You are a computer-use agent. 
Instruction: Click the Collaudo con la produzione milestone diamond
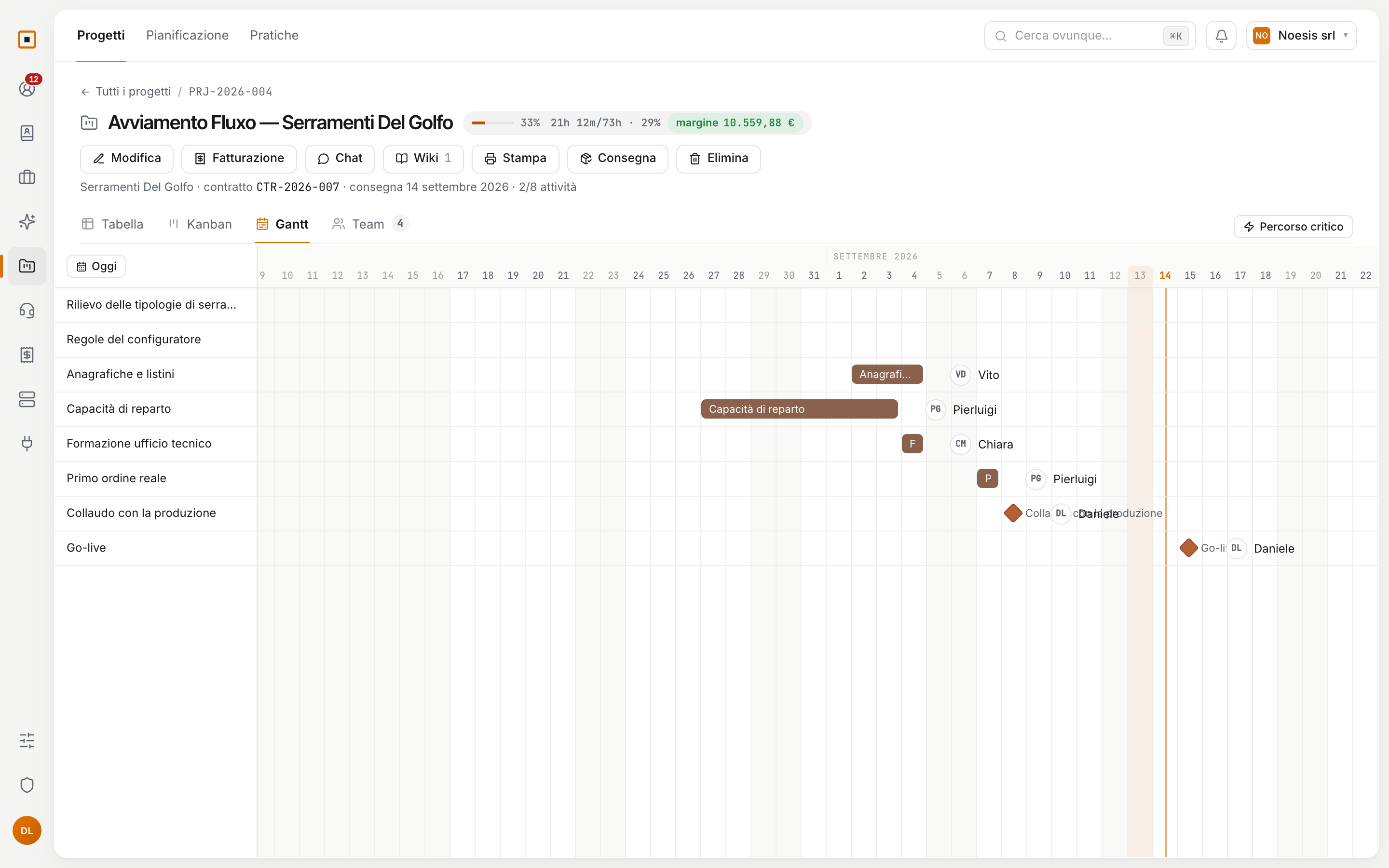[x=1013, y=513]
